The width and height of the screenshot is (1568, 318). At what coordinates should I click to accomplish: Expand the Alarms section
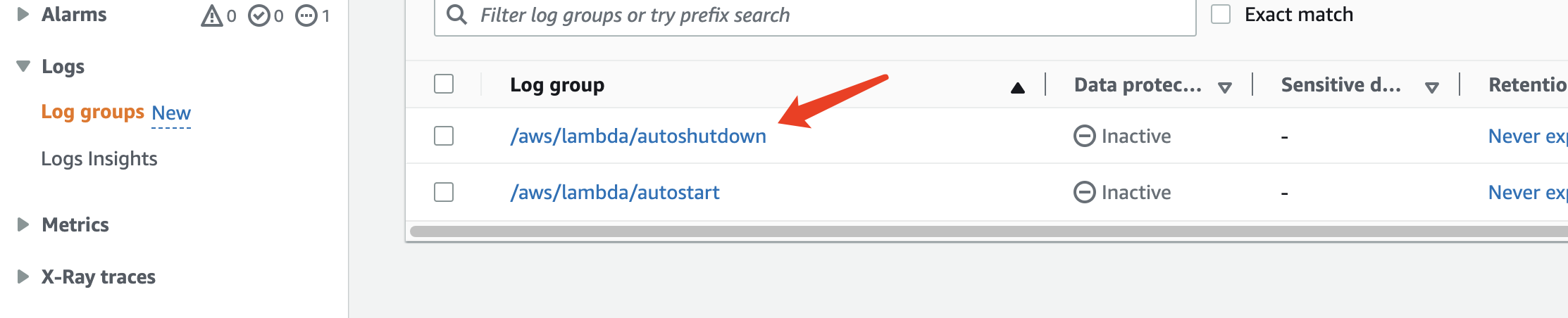tap(23, 14)
